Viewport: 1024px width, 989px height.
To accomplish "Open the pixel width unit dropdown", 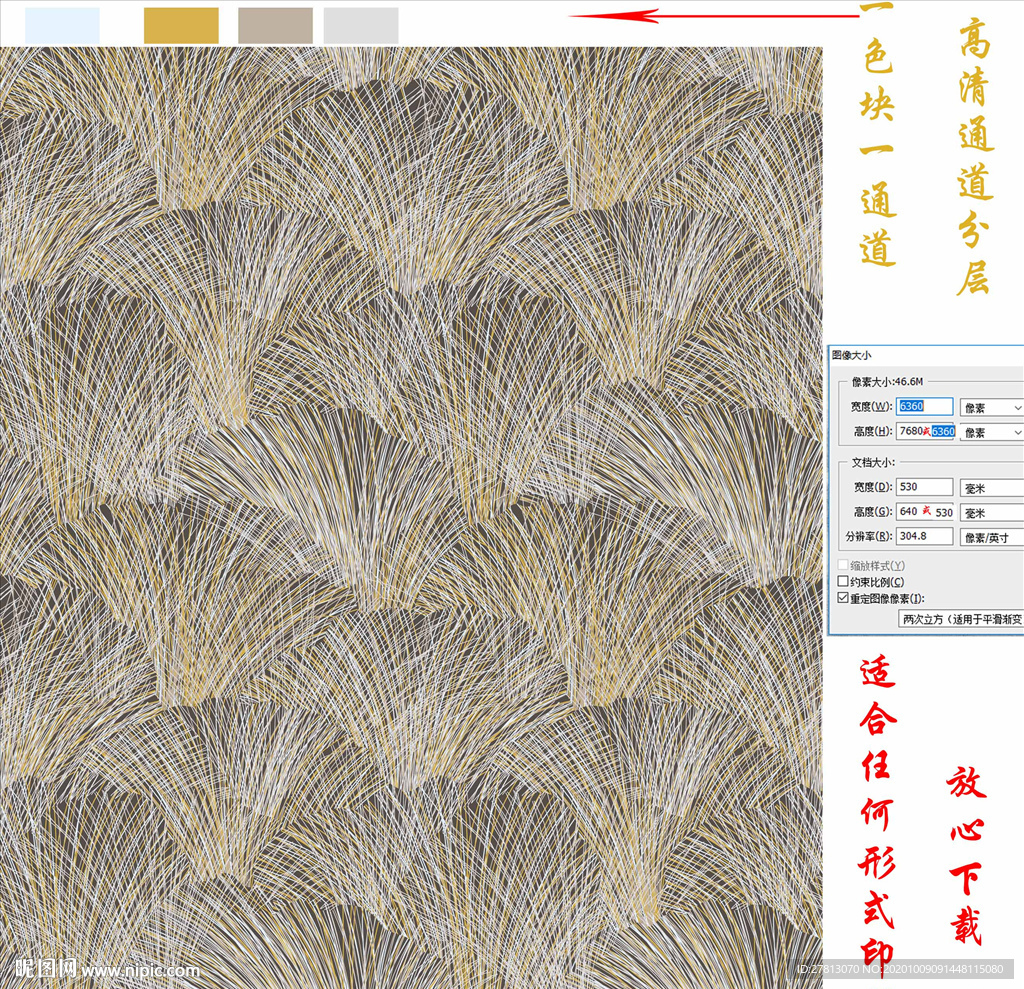I will tap(991, 407).
